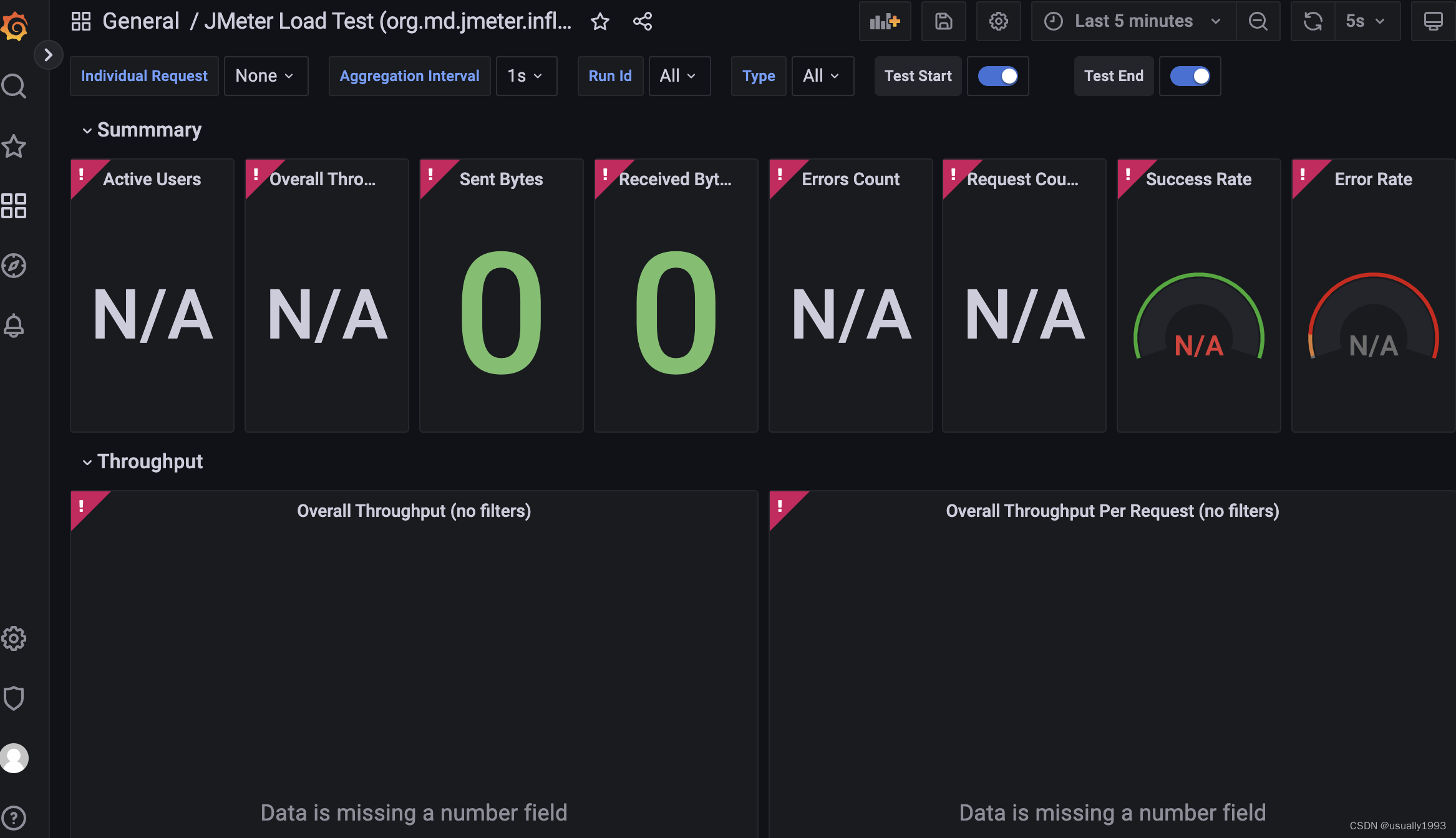Toggle the Test End annotation switch
Image resolution: width=1456 pixels, height=838 pixels.
point(1190,76)
